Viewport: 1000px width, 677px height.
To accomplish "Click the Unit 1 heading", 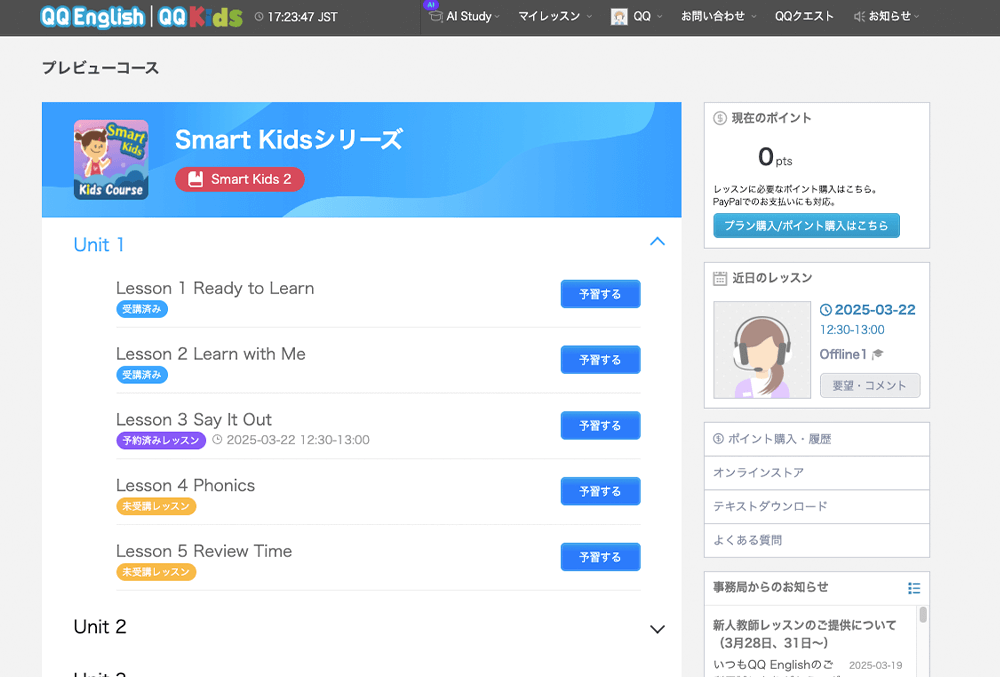I will click(x=99, y=245).
